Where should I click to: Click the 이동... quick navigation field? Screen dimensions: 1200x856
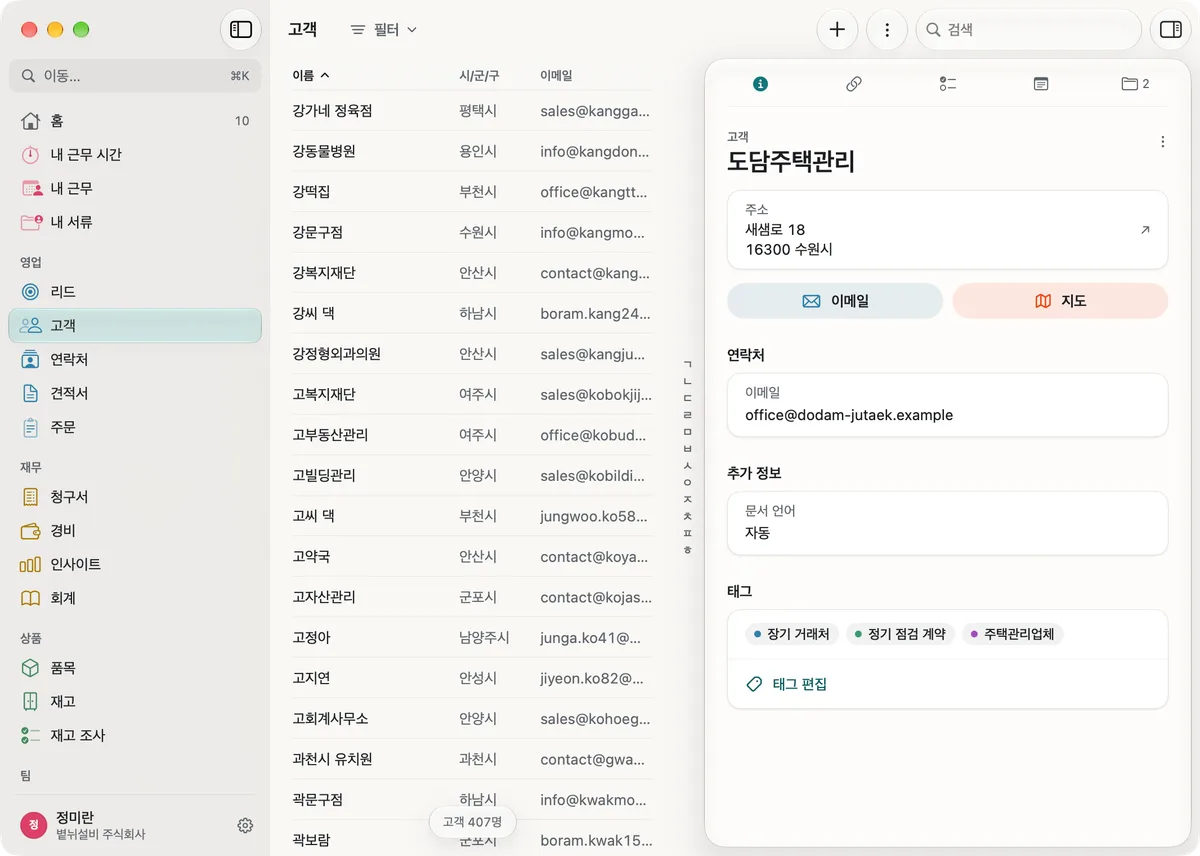tap(135, 75)
